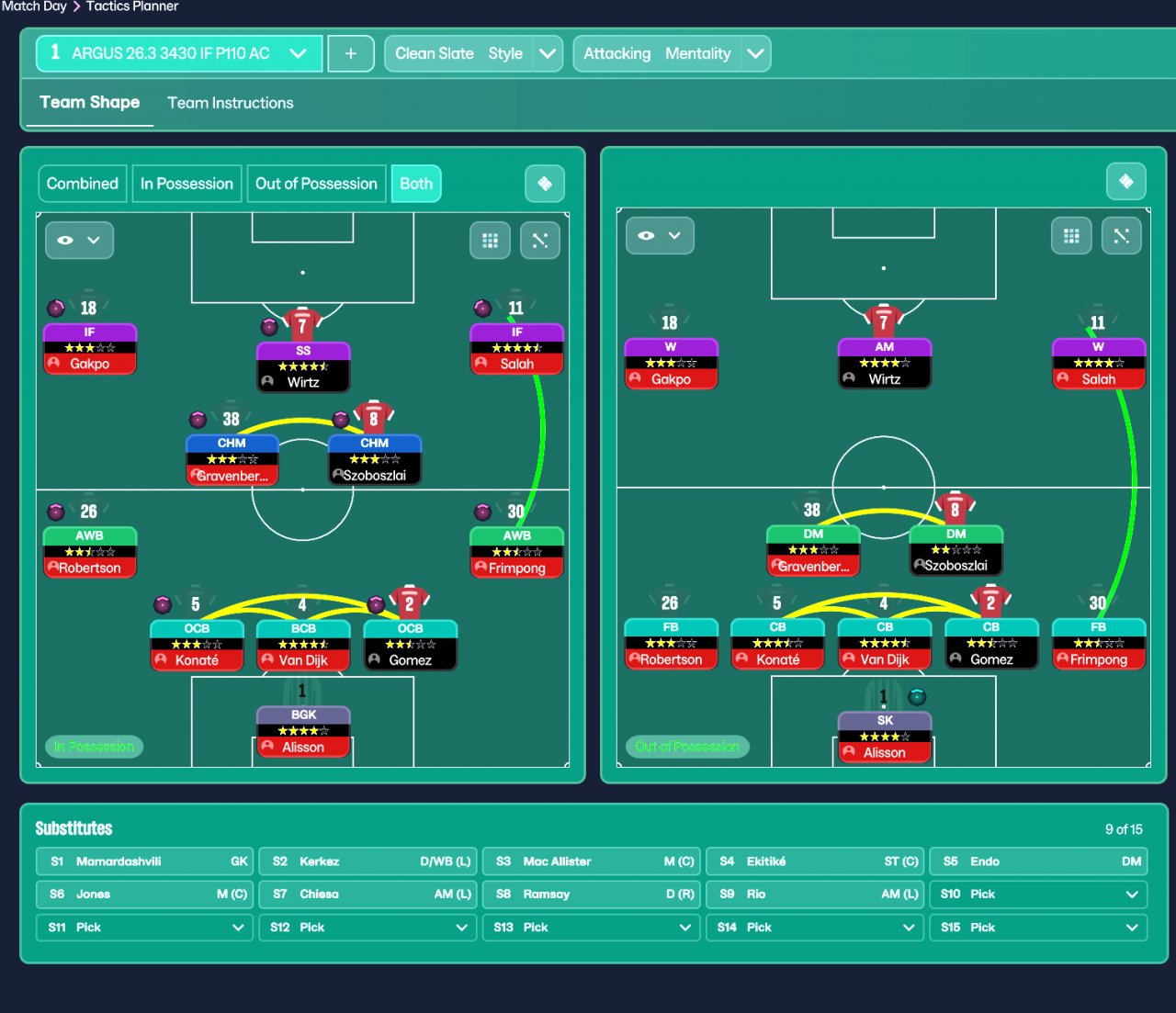Image resolution: width=1176 pixels, height=1013 pixels.
Task: Open the S15 Pick substitute dropdown
Action: 1038,928
